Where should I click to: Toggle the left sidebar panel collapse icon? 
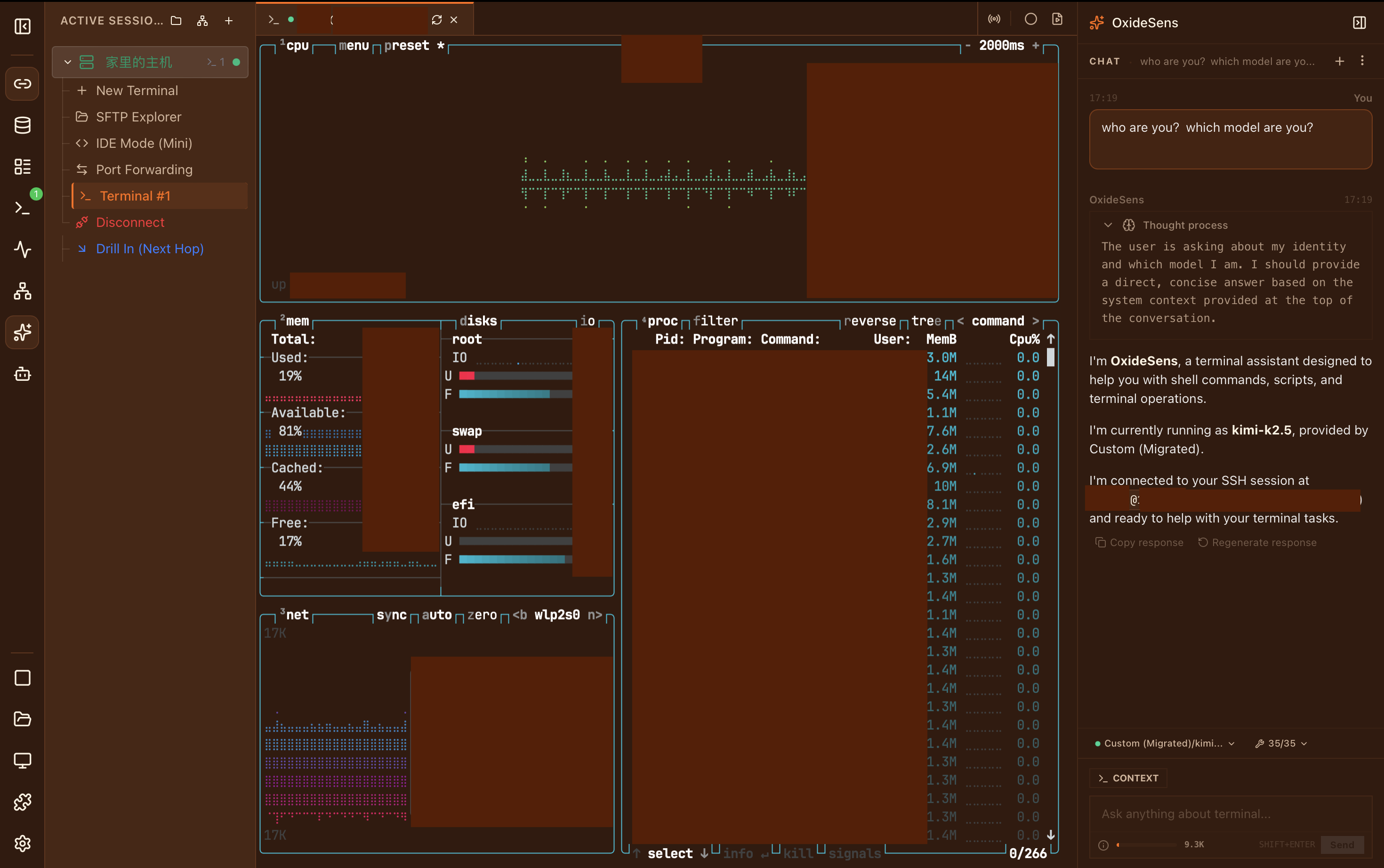[x=23, y=26]
